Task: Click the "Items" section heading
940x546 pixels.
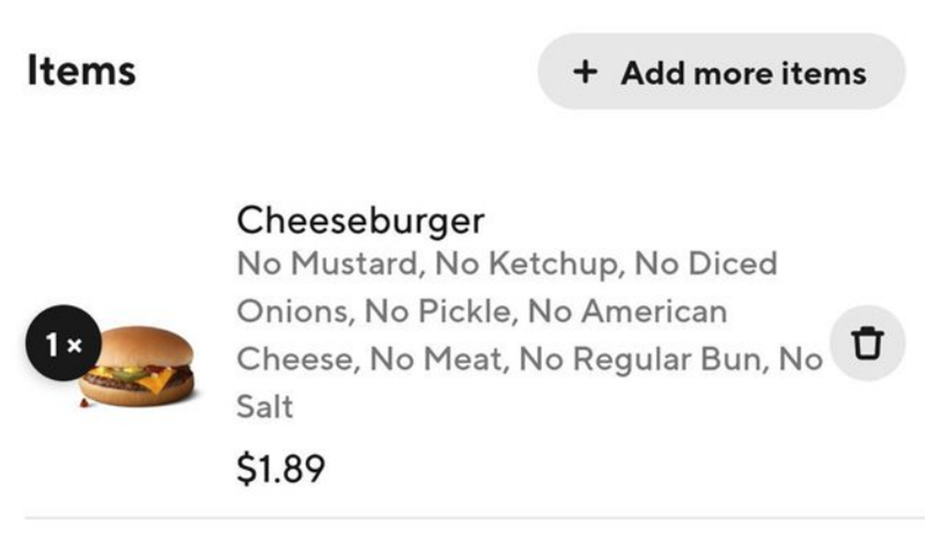Action: (x=81, y=71)
